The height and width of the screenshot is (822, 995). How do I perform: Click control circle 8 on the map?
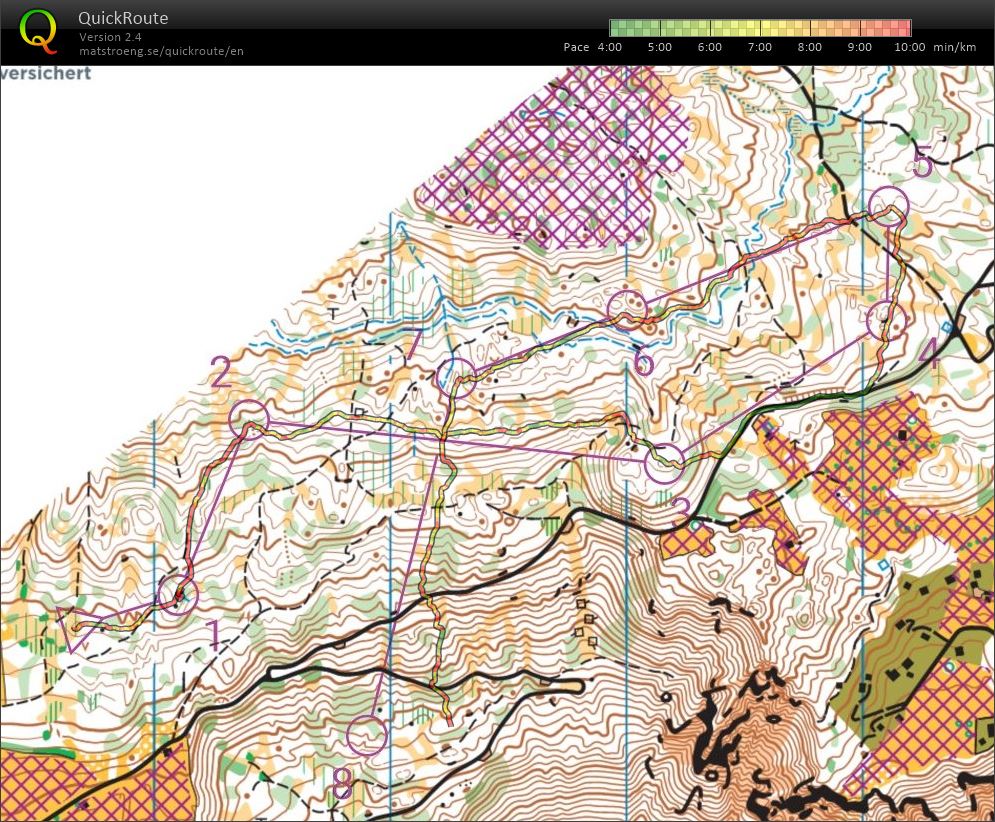coord(367,735)
